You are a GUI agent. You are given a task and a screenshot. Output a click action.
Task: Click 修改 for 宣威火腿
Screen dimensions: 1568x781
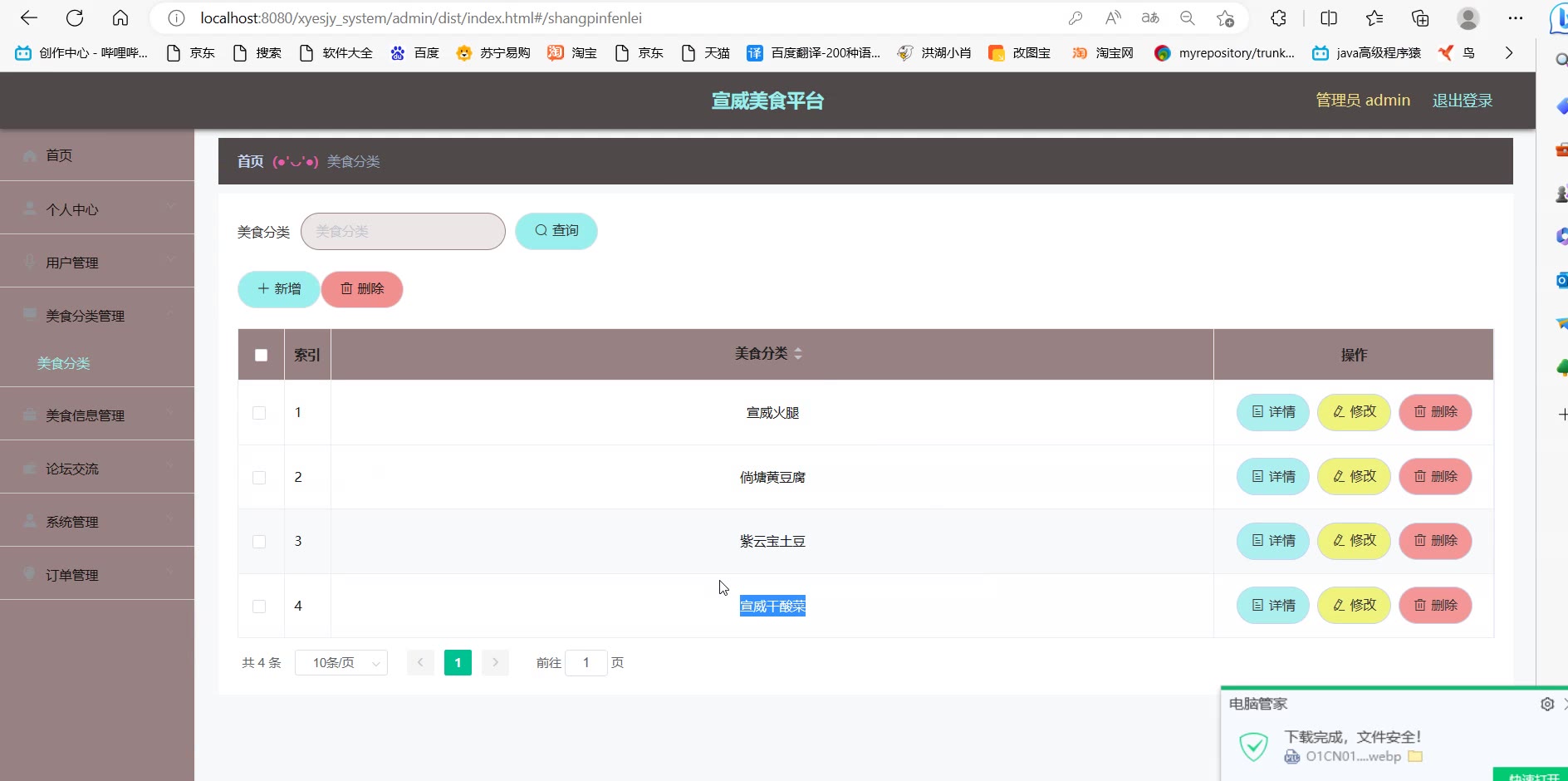(1355, 412)
